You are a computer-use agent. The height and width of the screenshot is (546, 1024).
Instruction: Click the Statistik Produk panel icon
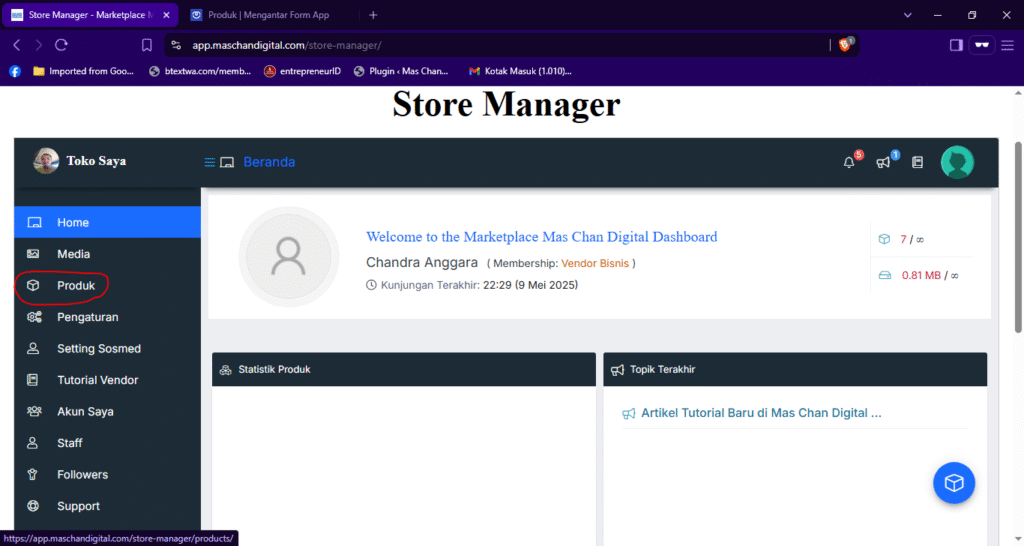click(x=225, y=370)
